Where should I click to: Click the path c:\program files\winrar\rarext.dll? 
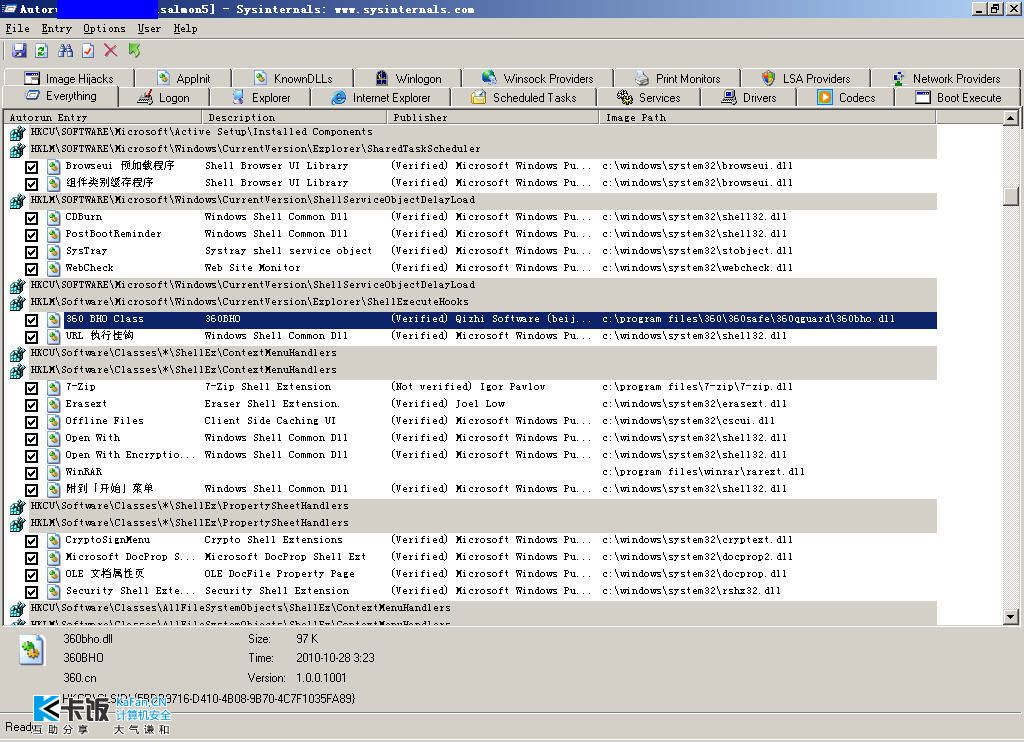[x=703, y=472]
